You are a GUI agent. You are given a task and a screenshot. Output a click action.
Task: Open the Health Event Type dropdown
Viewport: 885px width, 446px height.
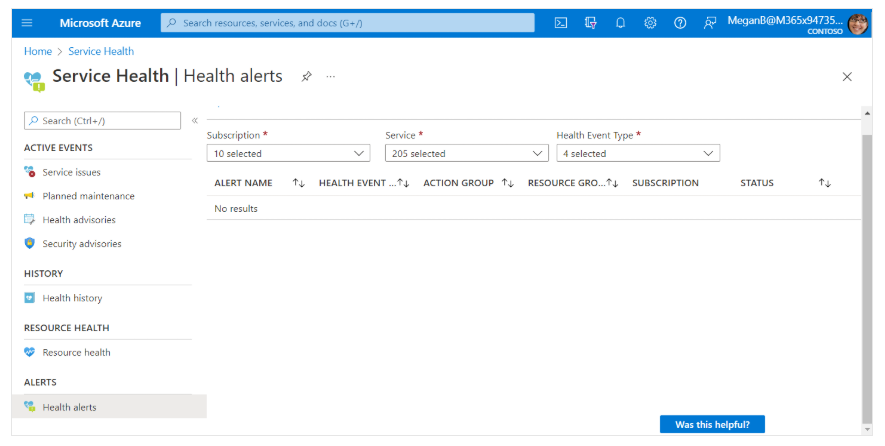(x=638, y=154)
